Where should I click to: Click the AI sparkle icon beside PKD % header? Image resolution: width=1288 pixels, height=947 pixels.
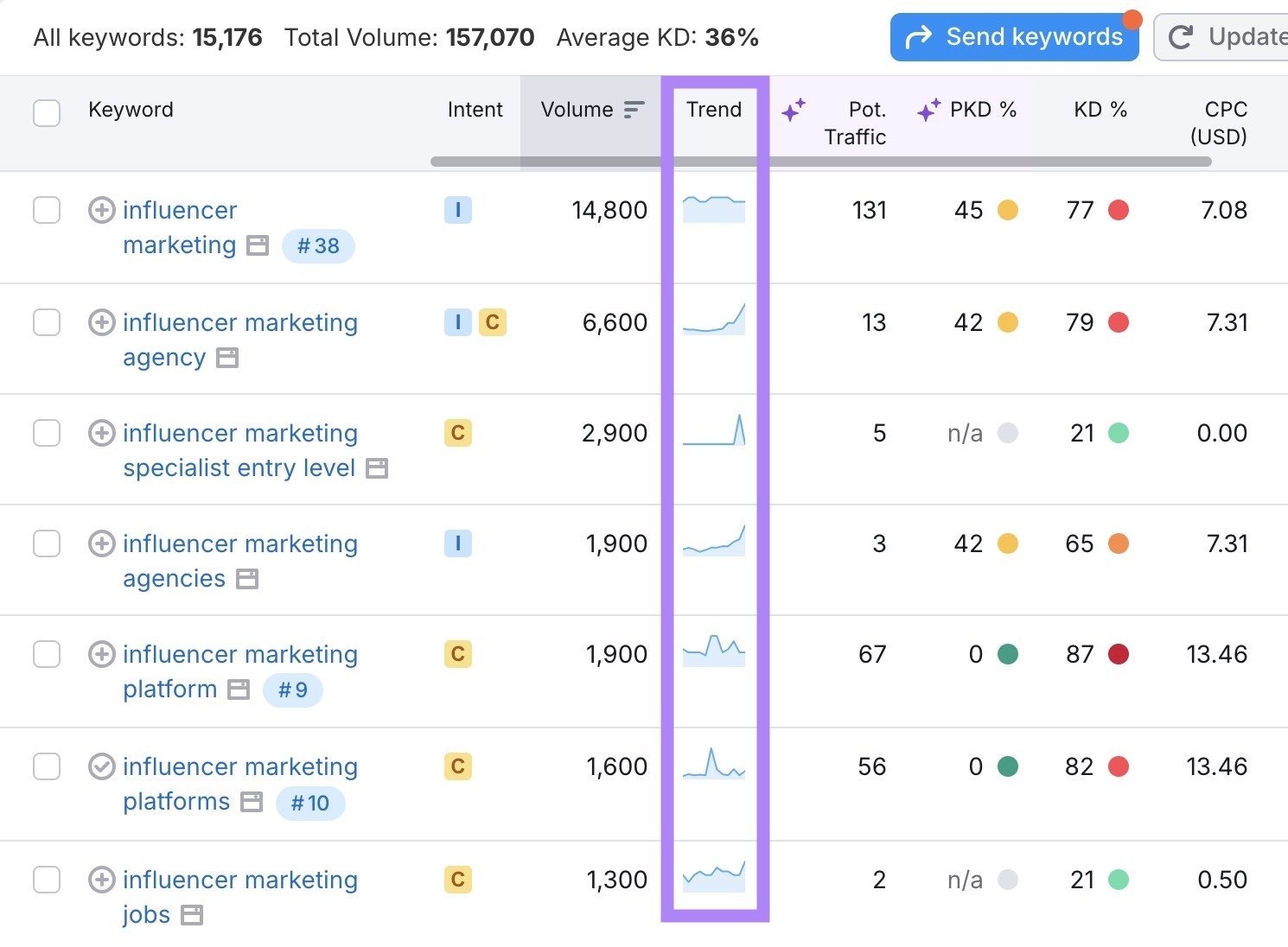tap(926, 110)
